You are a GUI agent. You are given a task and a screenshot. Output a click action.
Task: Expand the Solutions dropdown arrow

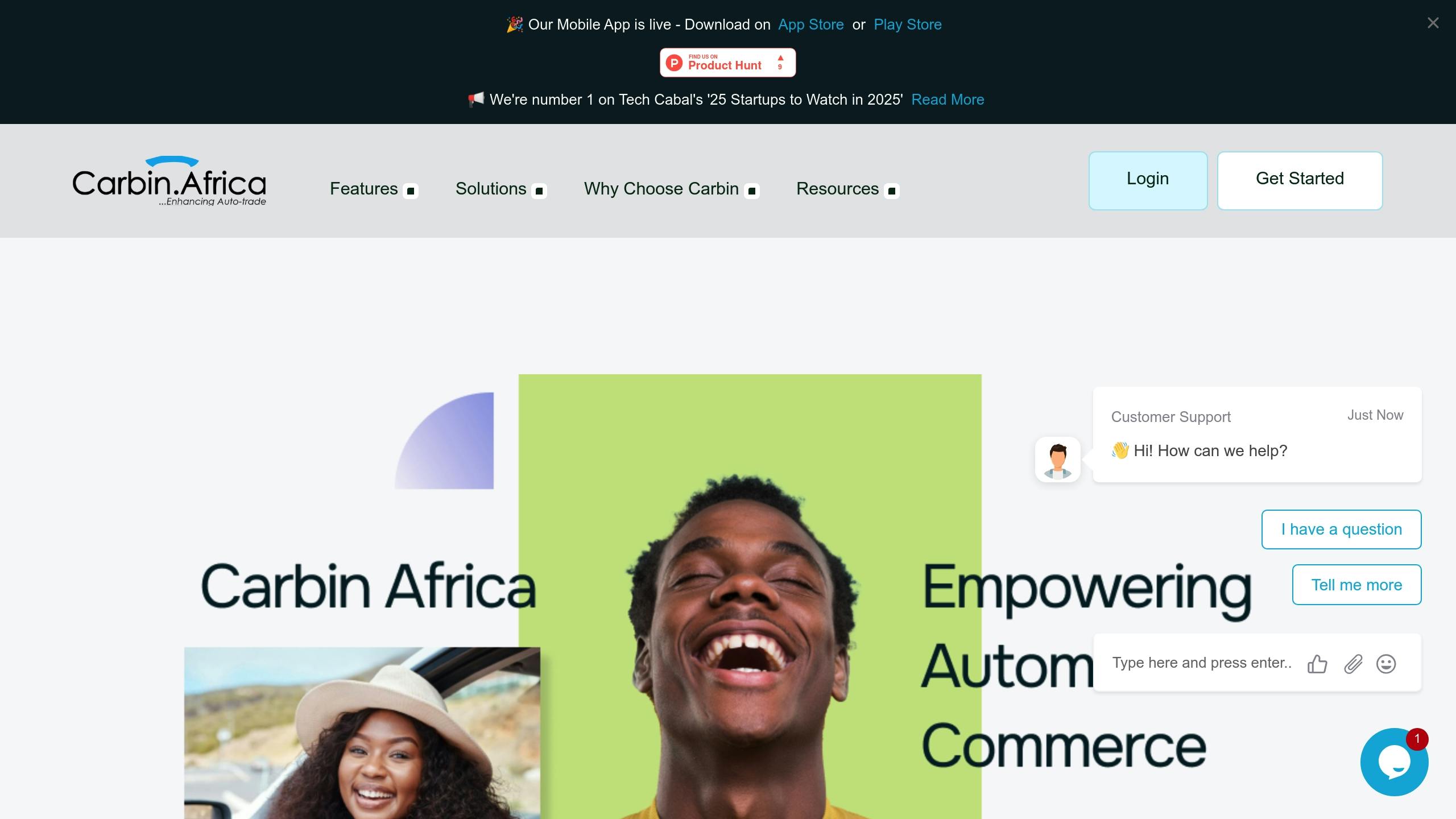[539, 191]
